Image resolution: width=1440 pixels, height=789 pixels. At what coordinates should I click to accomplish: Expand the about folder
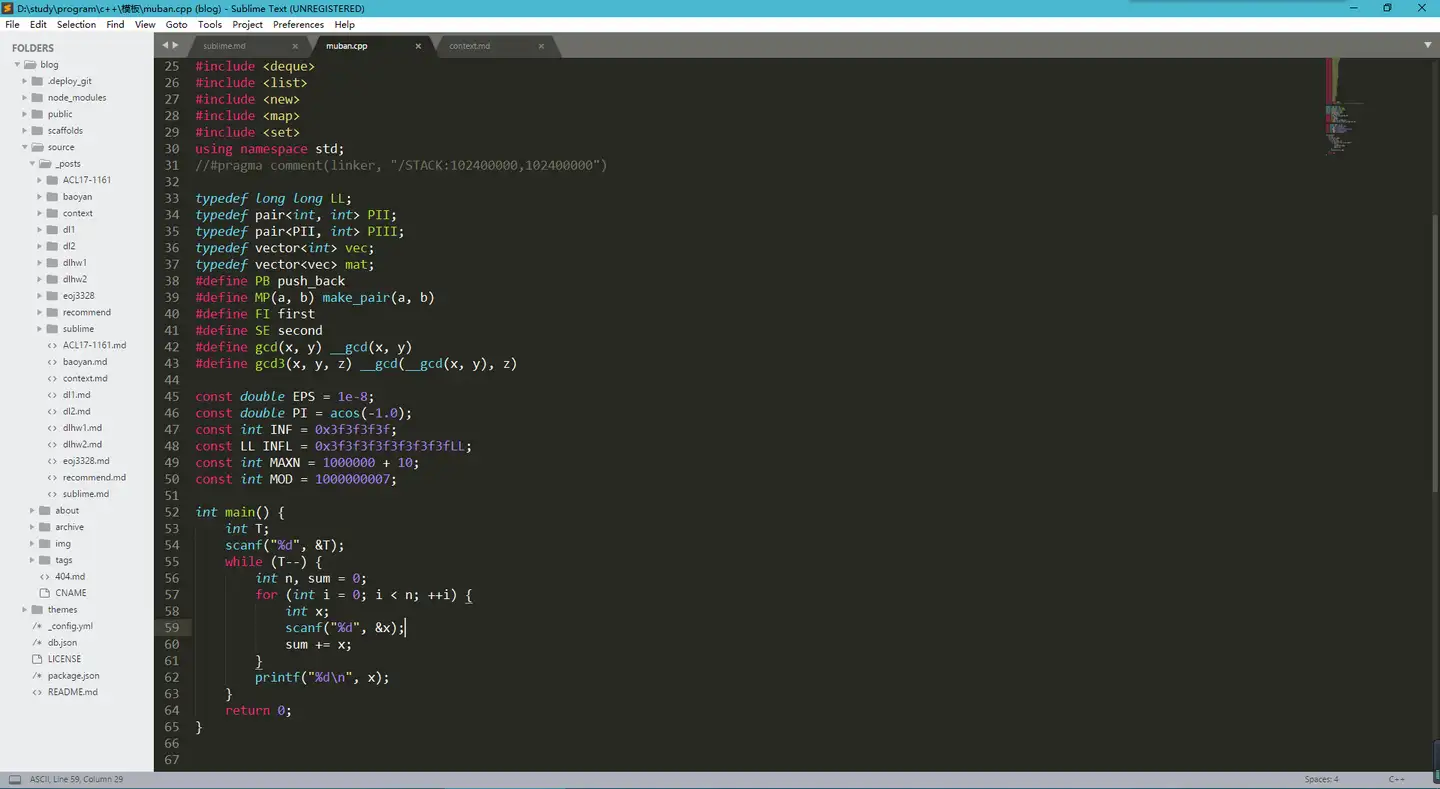point(33,511)
